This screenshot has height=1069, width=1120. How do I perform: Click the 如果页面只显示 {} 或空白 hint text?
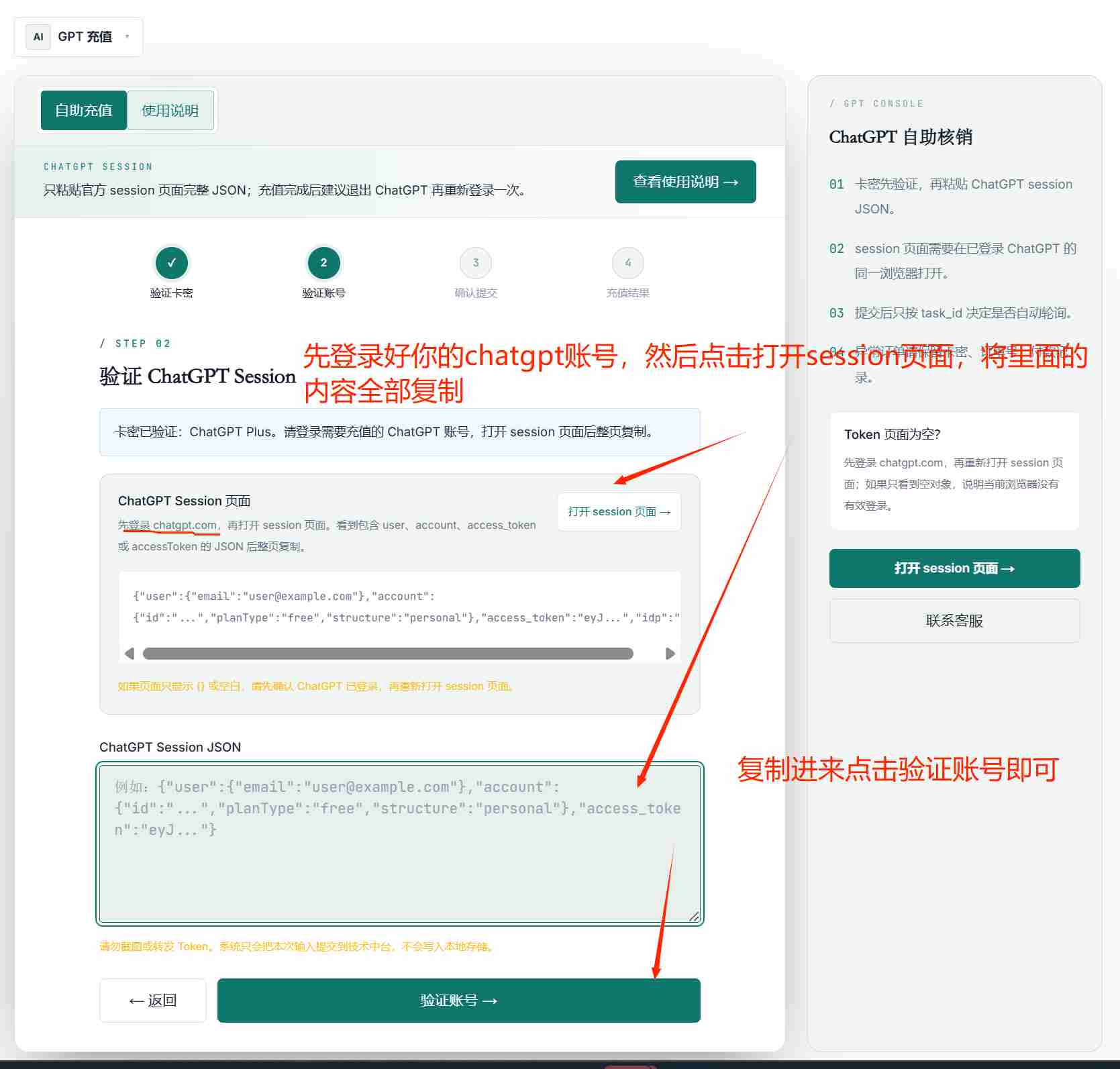click(316, 686)
